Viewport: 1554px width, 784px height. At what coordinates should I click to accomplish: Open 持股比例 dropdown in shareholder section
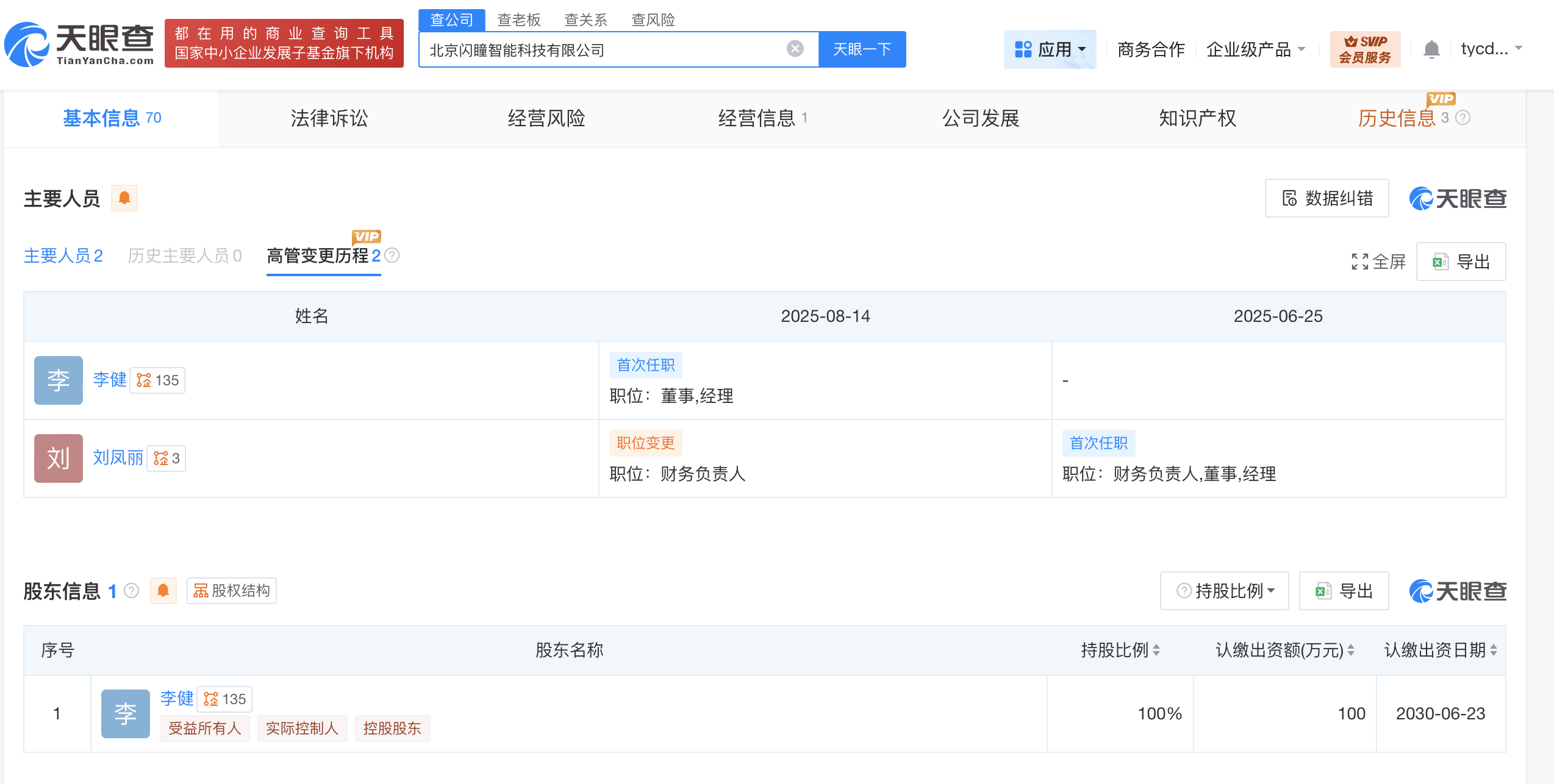[1223, 590]
